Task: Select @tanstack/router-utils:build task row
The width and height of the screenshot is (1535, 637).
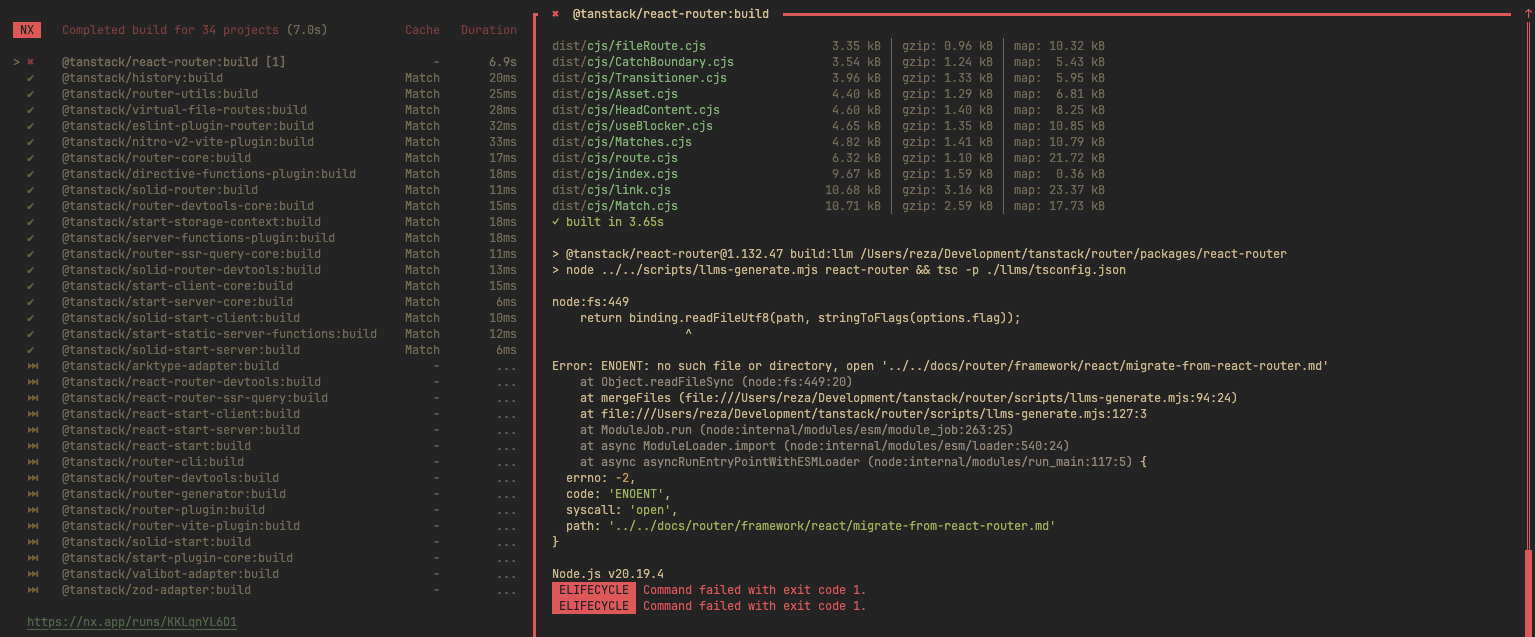Action: tap(265, 94)
